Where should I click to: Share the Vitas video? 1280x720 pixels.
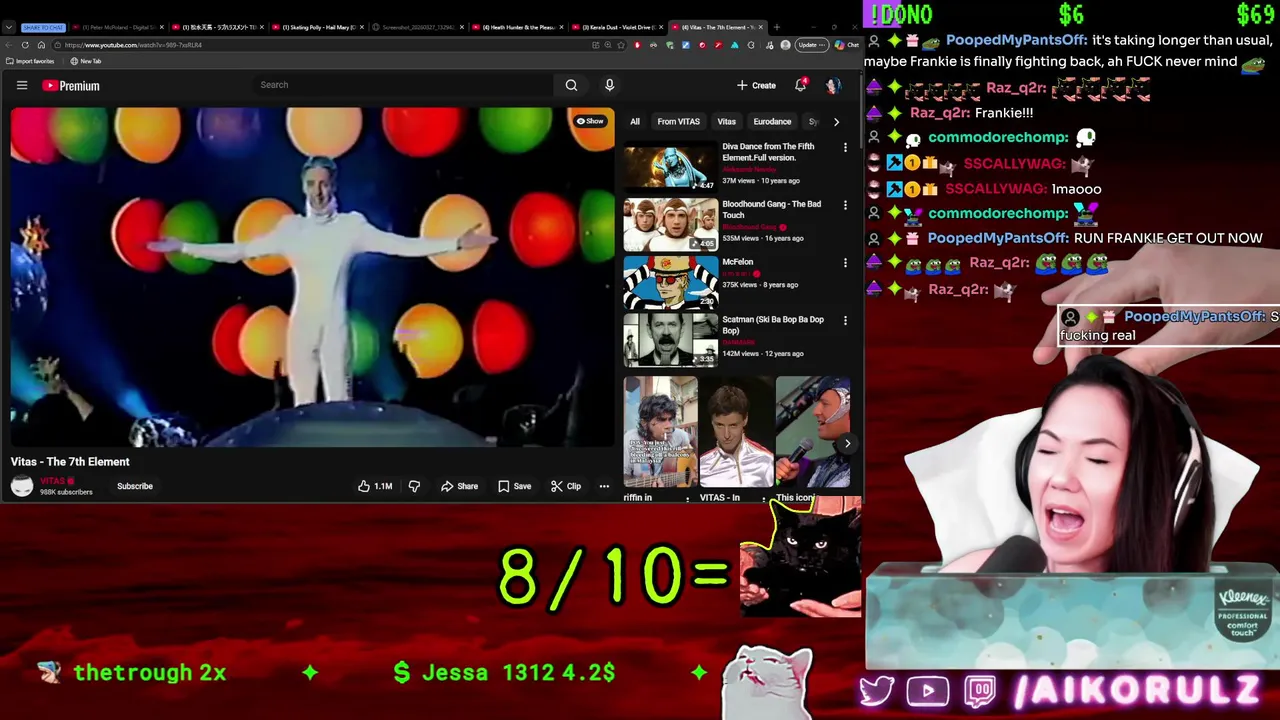click(x=460, y=486)
